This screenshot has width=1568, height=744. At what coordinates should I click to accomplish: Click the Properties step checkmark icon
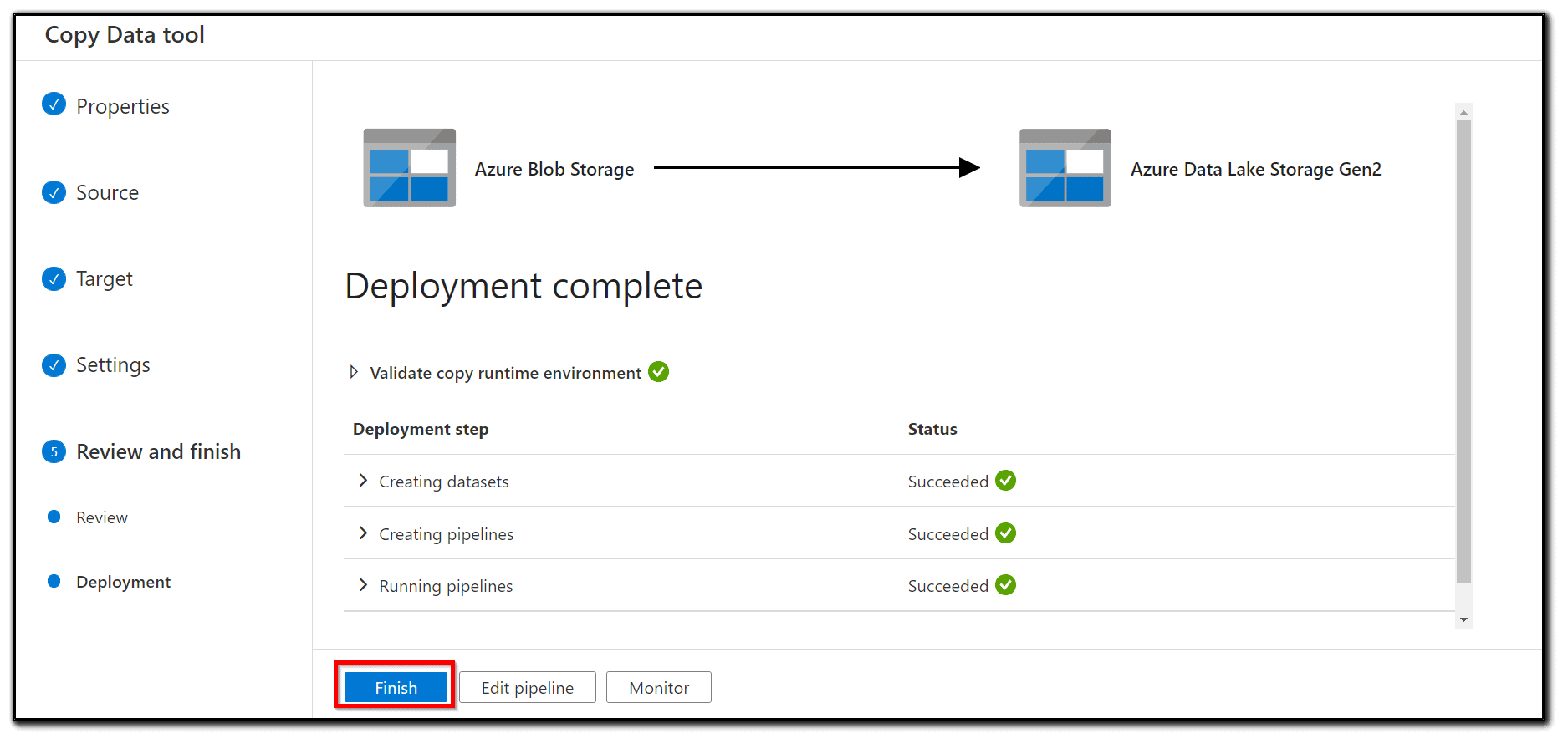[x=54, y=104]
